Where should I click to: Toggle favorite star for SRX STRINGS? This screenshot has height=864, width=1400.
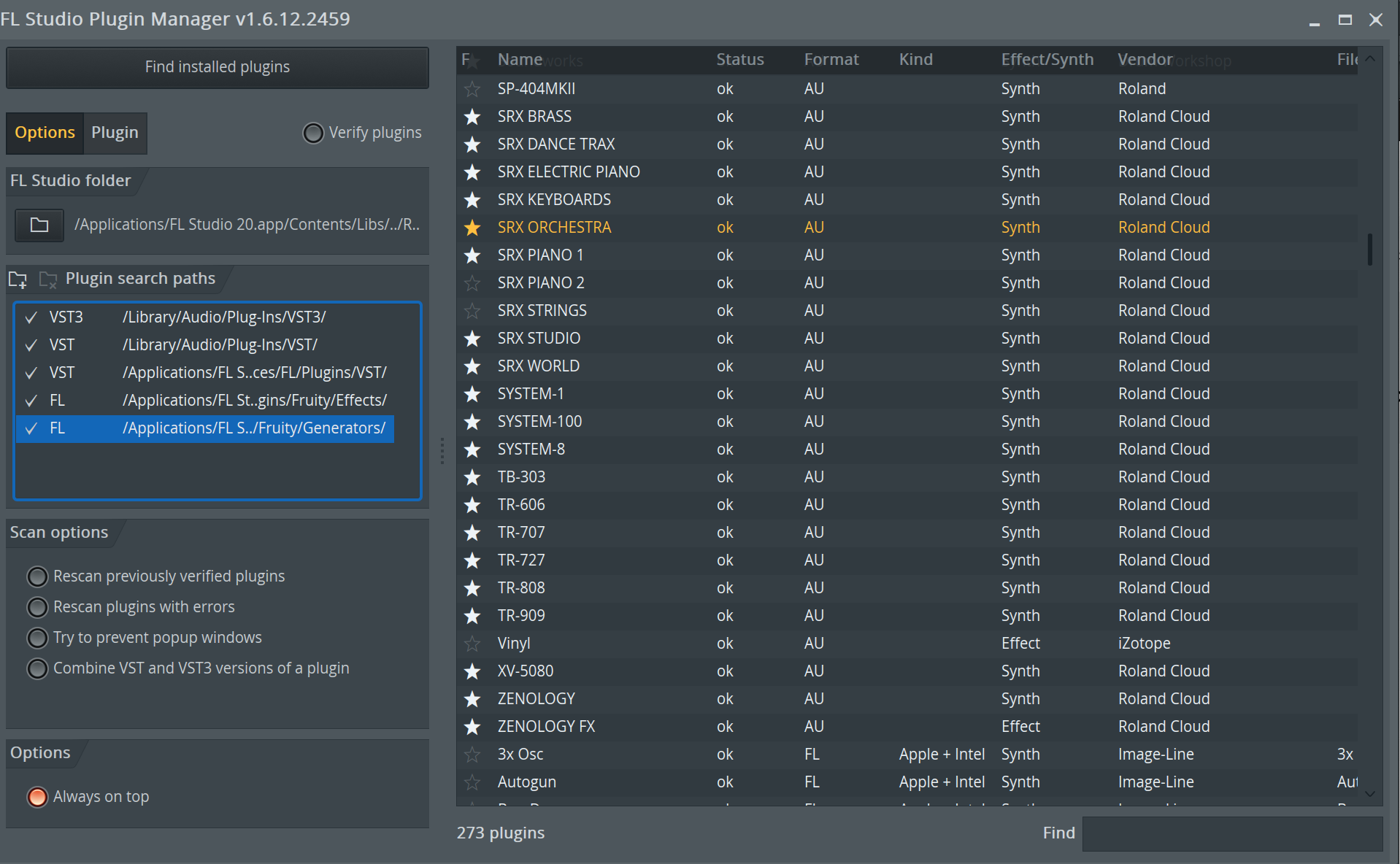(x=472, y=311)
